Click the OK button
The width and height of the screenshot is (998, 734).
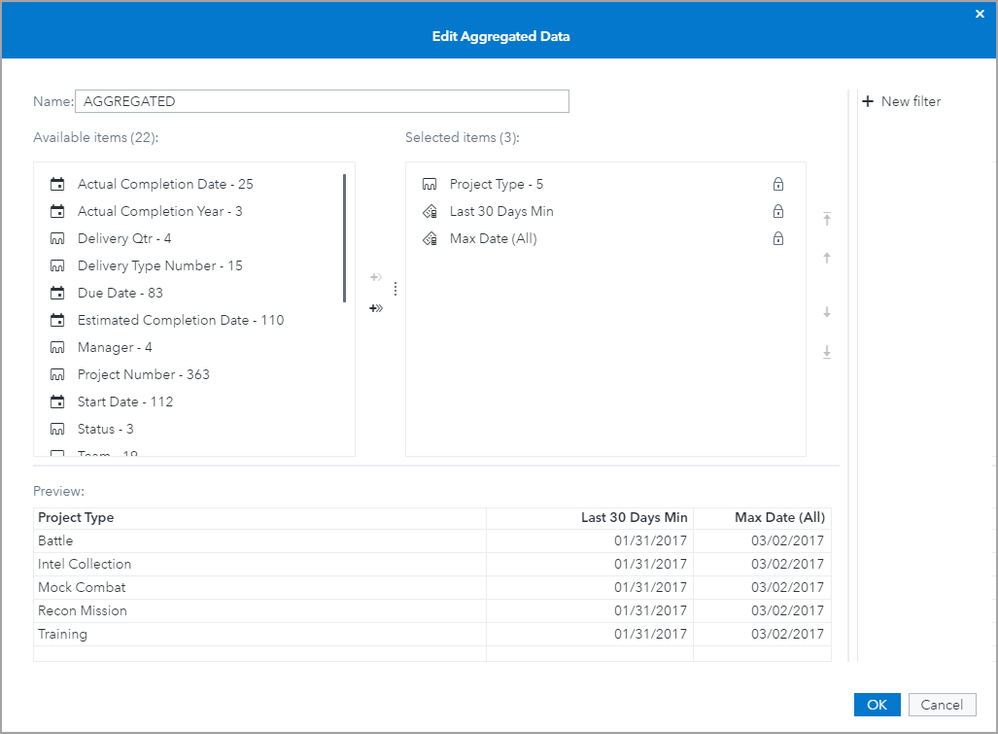click(877, 704)
